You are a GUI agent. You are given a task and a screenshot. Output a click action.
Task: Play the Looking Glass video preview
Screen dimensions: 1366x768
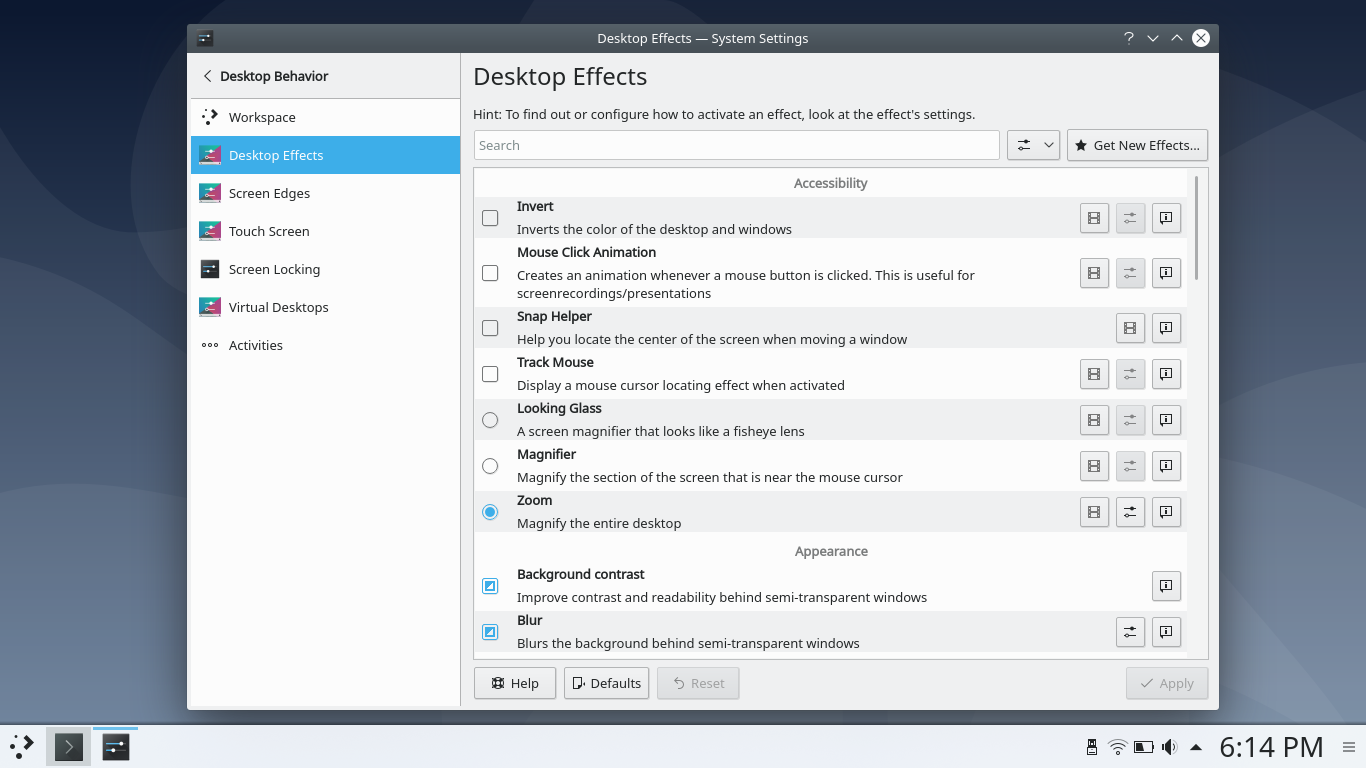tap(1094, 420)
